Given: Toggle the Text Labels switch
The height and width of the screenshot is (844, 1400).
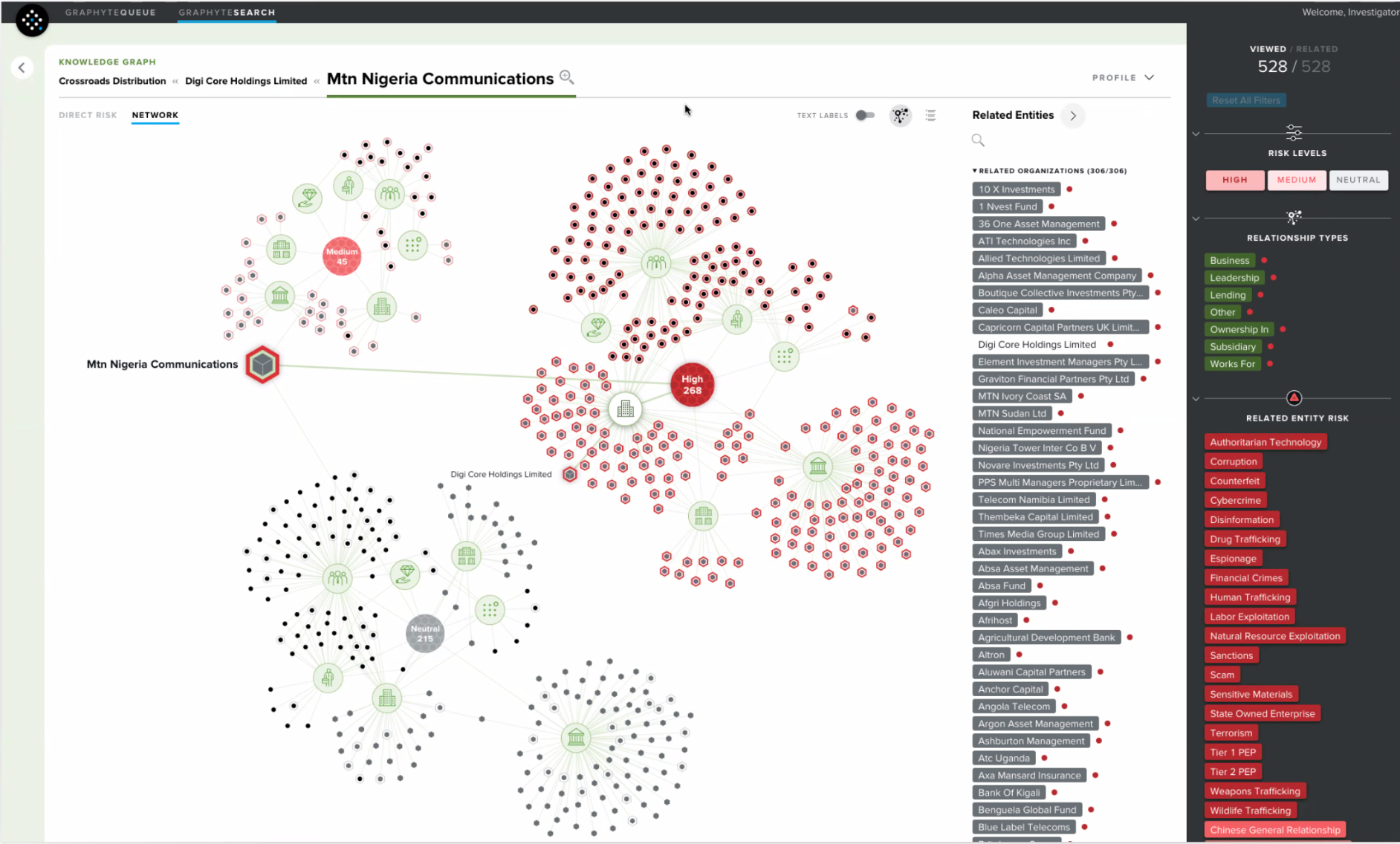Looking at the screenshot, I should coord(864,115).
